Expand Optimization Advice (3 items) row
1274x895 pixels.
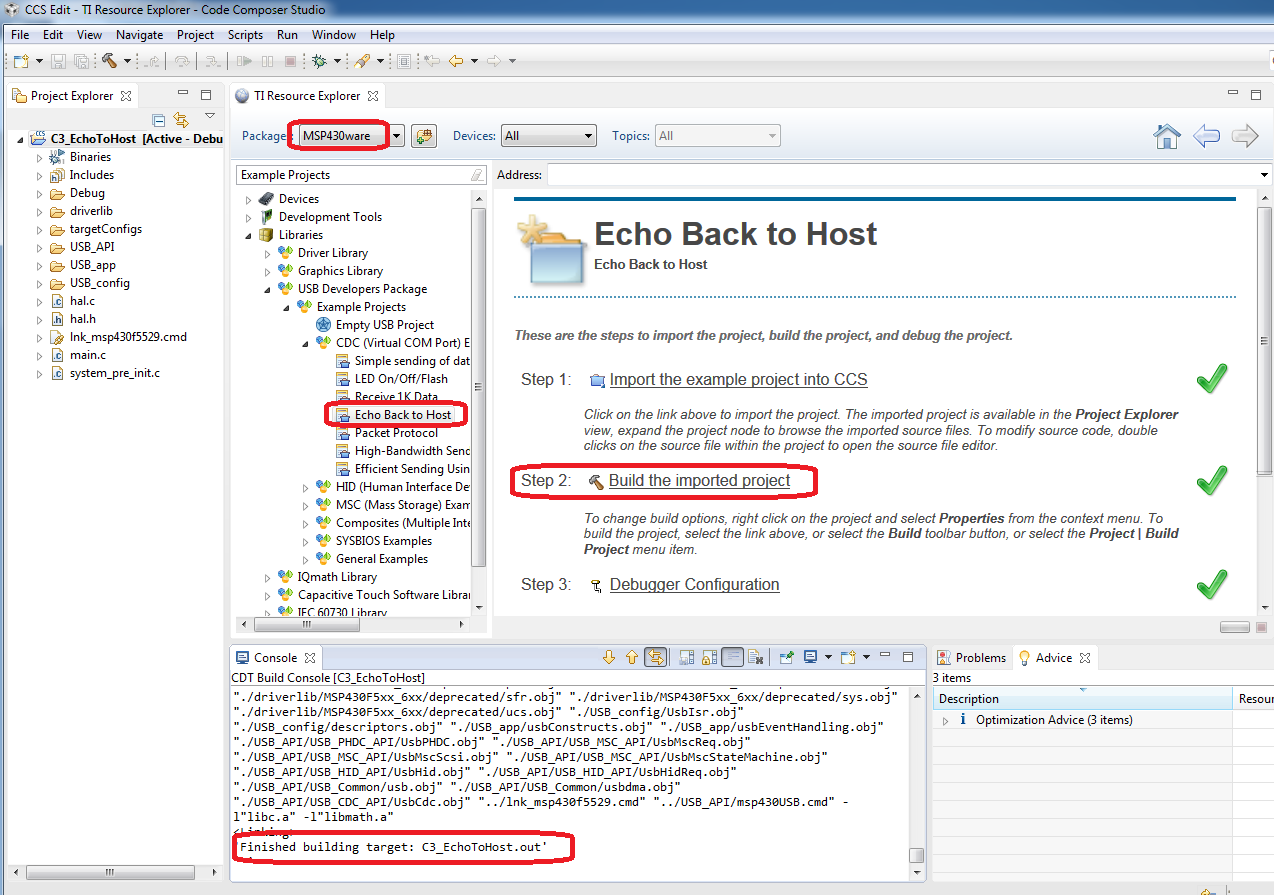pyautogui.click(x=946, y=720)
